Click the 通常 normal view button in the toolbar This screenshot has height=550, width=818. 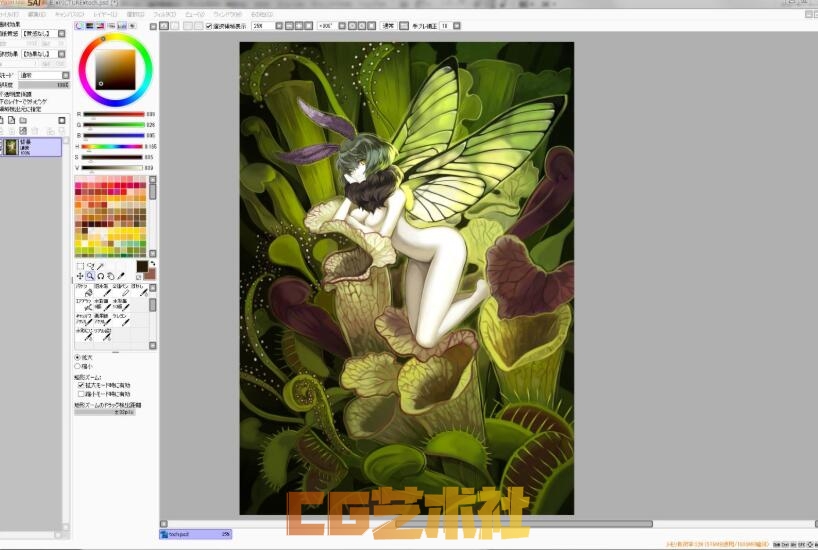point(389,26)
